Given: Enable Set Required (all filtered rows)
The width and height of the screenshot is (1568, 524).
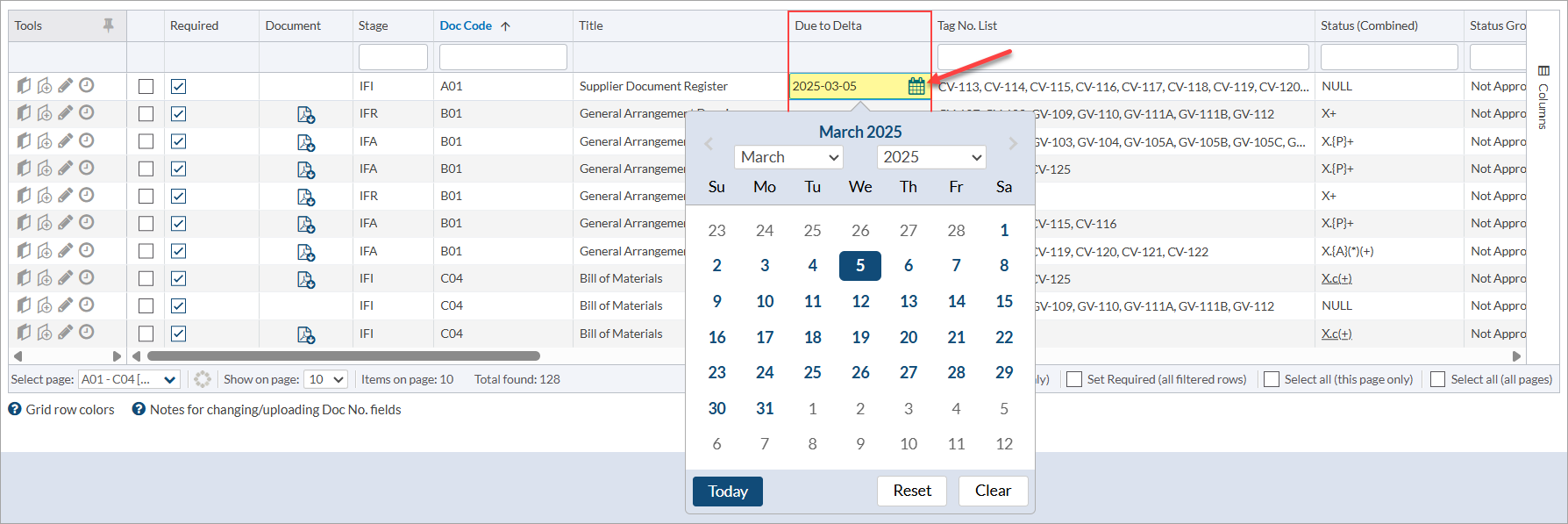Looking at the screenshot, I should coord(1074,379).
